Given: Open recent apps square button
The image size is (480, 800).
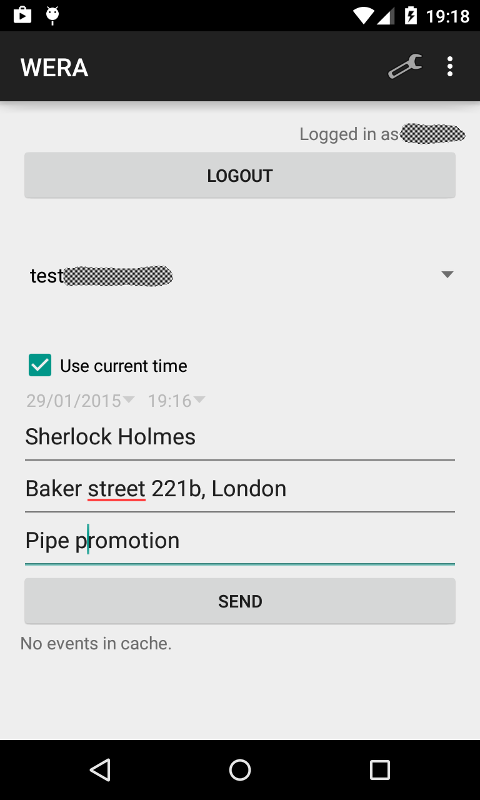Looking at the screenshot, I should 380,769.
